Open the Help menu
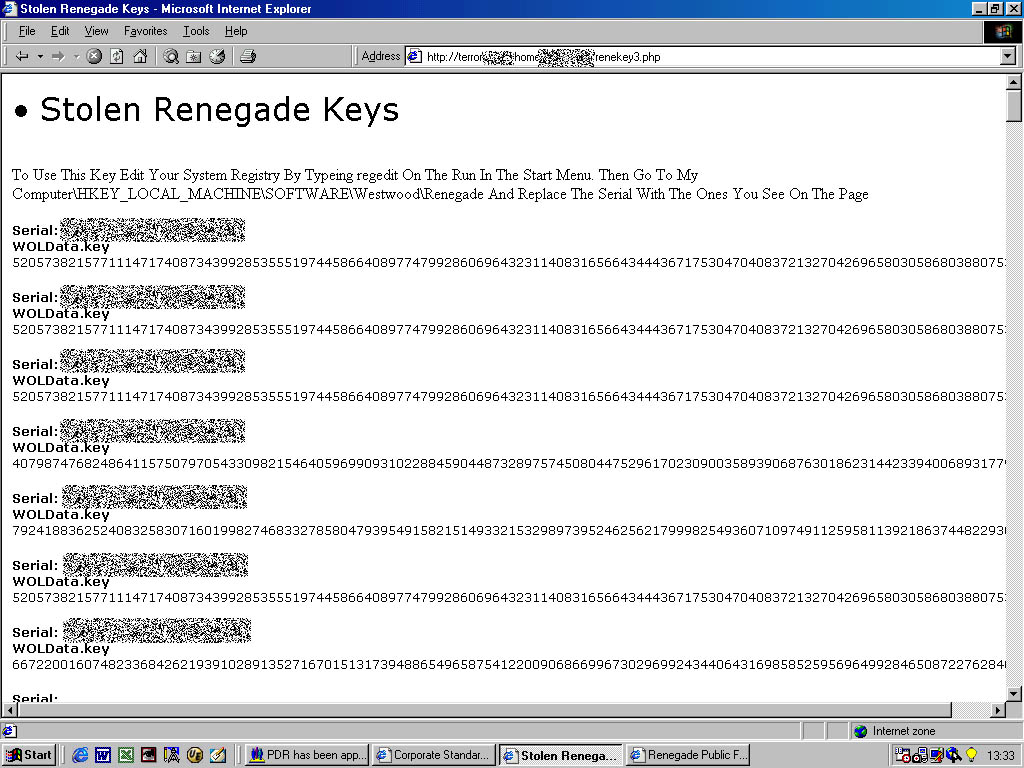This screenshot has width=1024, height=768. (x=236, y=31)
